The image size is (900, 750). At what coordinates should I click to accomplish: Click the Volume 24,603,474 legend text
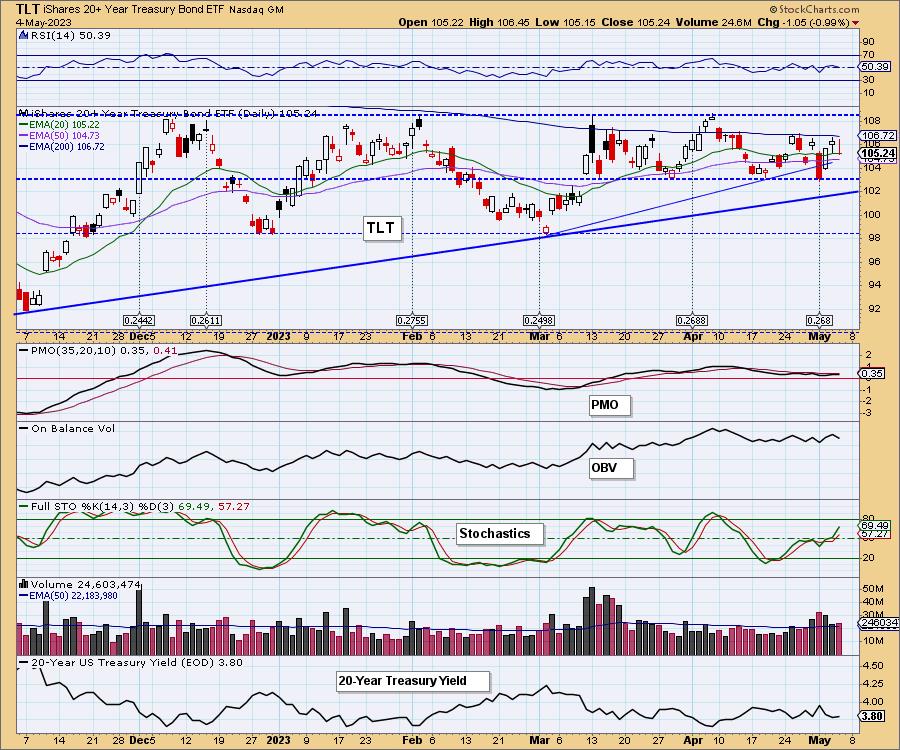click(x=86, y=584)
